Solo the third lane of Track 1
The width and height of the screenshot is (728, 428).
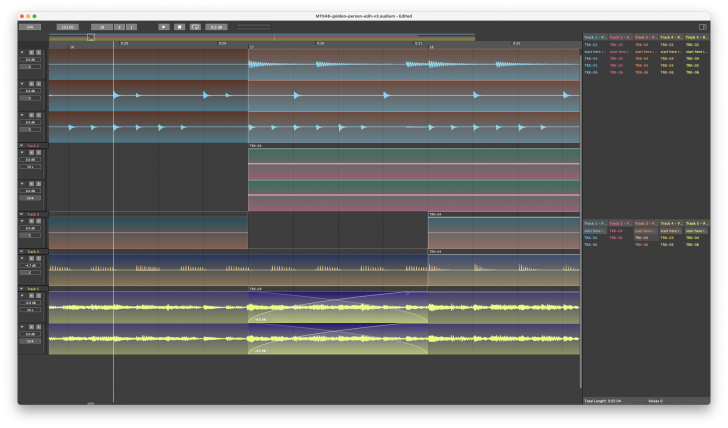pyautogui.click(x=39, y=115)
